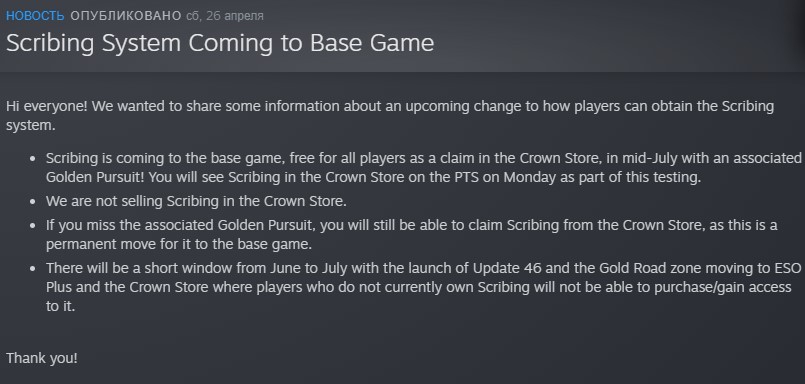Viewport: 805px width, 384px height.
Task: Click the Hi everyone! intro paragraph
Action: pyautogui.click(x=390, y=116)
